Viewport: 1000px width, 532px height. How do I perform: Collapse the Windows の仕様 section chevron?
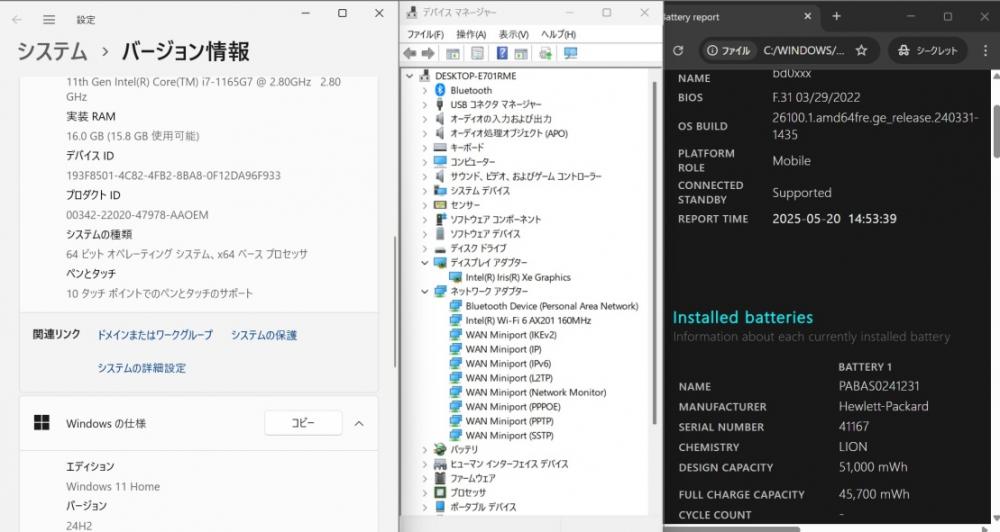[x=359, y=423]
